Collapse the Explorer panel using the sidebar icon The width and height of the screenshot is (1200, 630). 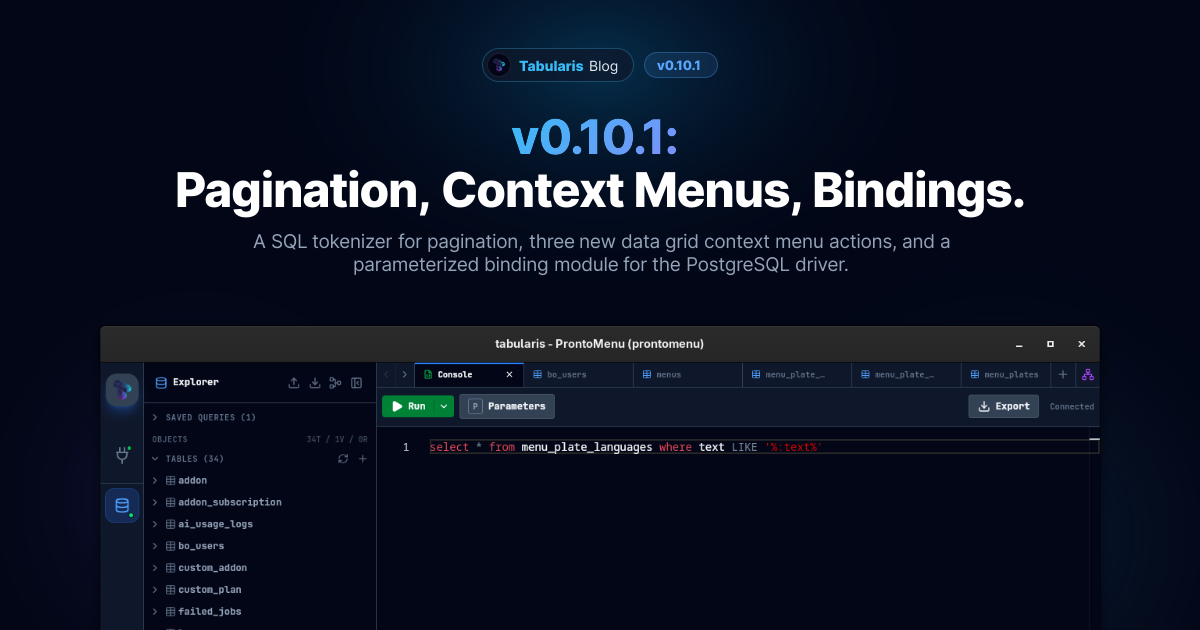[x=356, y=382]
